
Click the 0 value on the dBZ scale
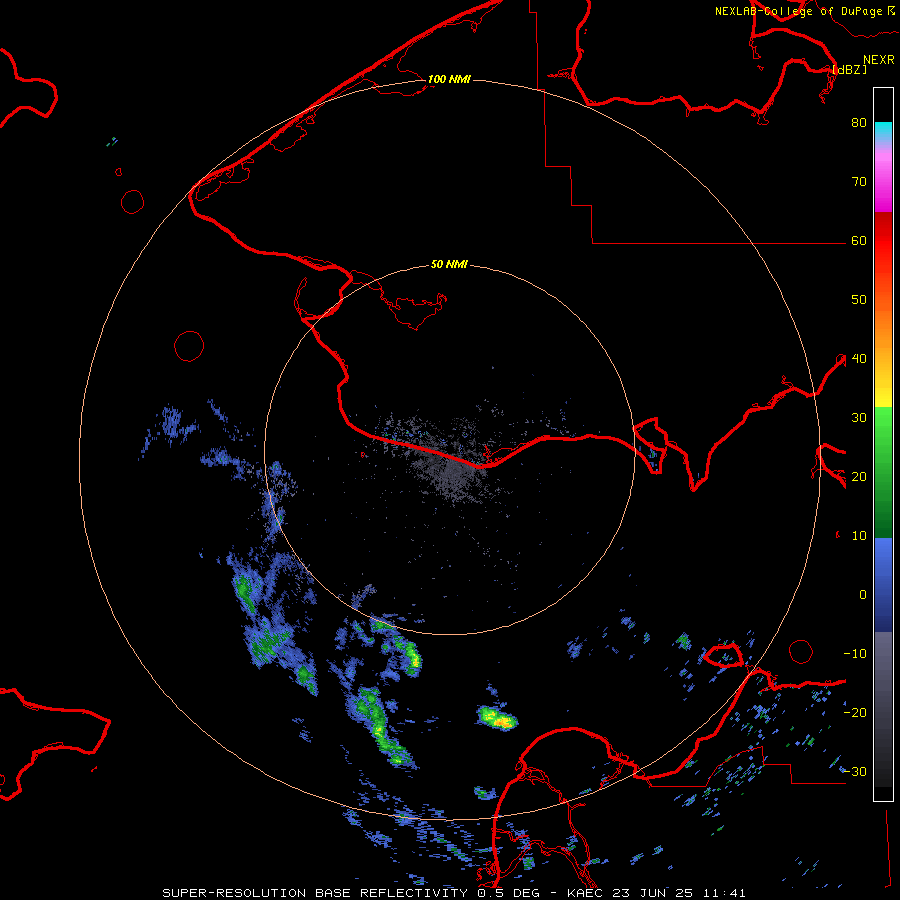pyautogui.click(x=863, y=595)
